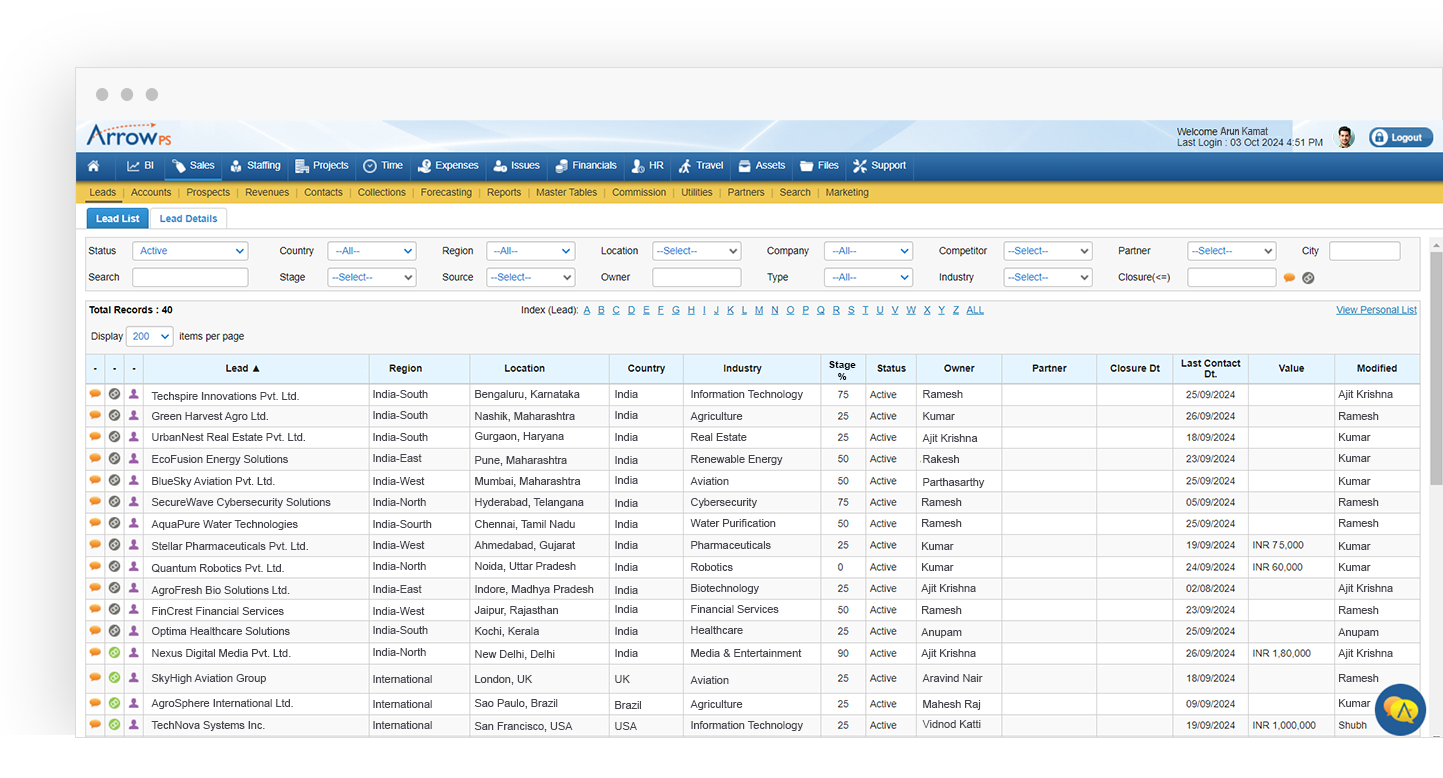Viewport: 1443px width, 778px height.
Task: Change items per page dropdown showing 200
Action: 150,336
